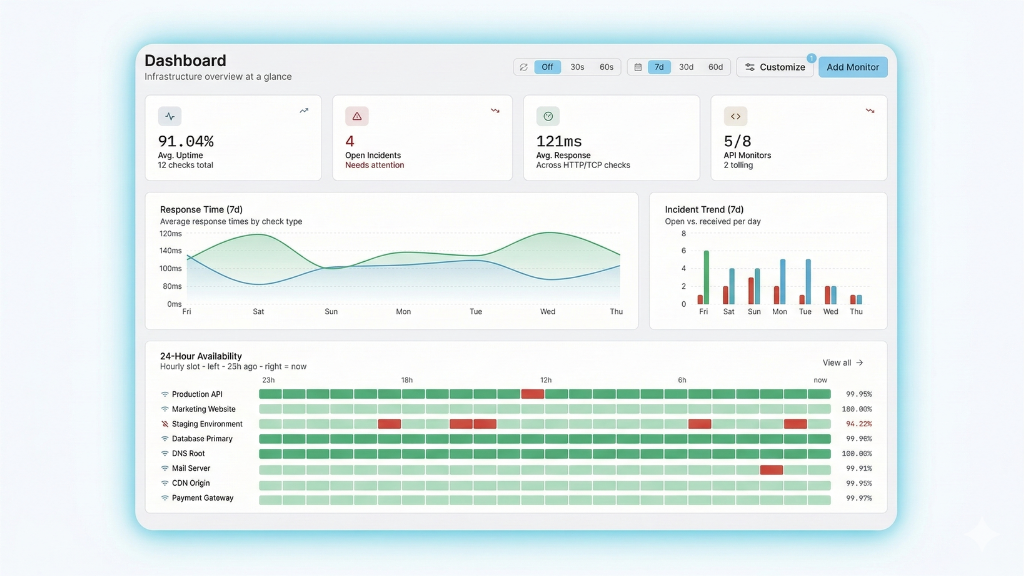1024x576 pixels.
Task: Set auto-refresh interval to 30s
Action: [577, 67]
